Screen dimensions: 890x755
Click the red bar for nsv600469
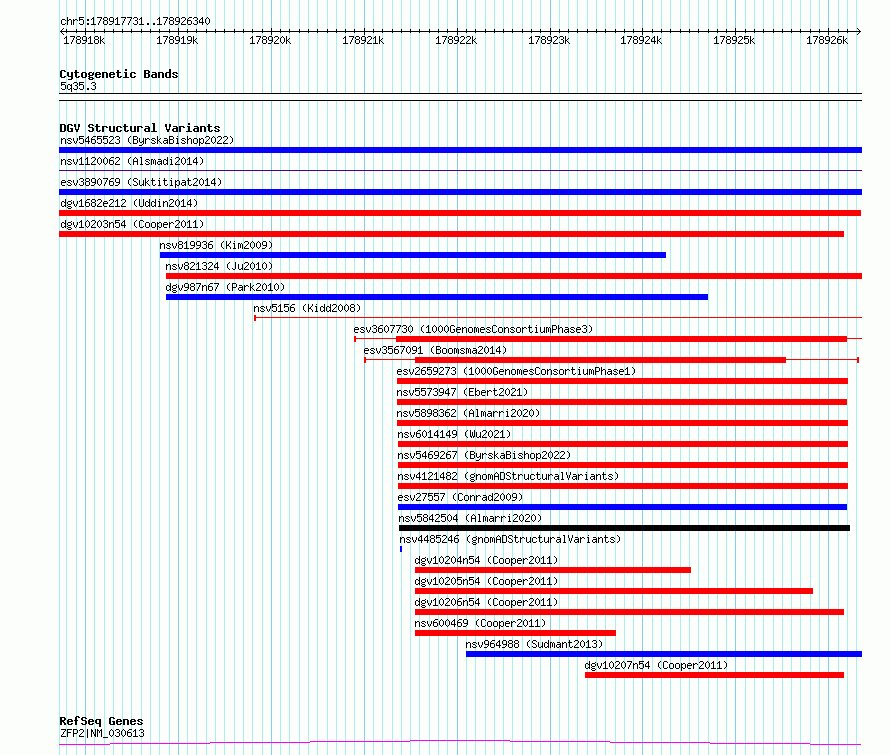(x=515, y=633)
